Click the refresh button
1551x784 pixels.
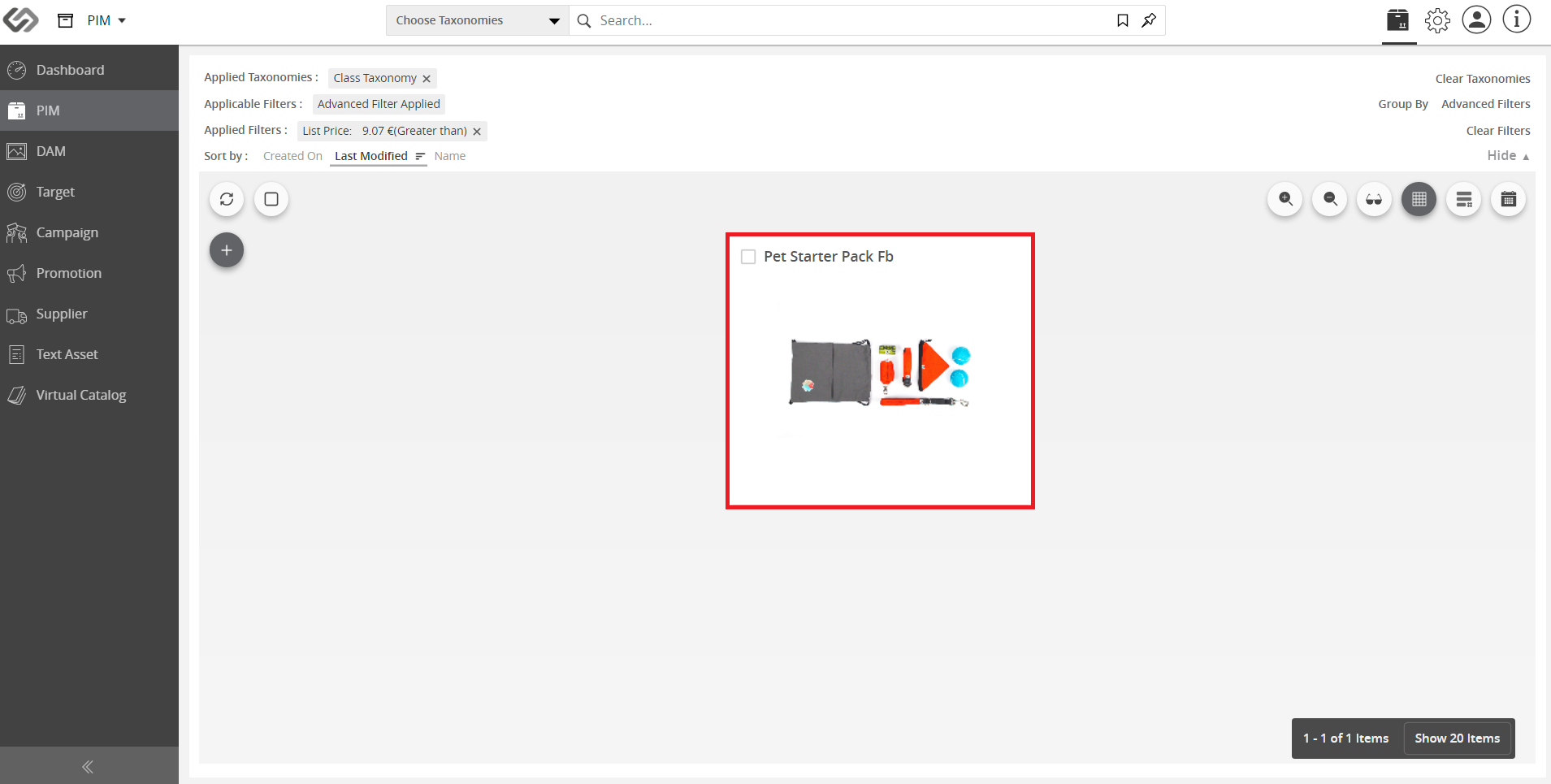pyautogui.click(x=227, y=199)
